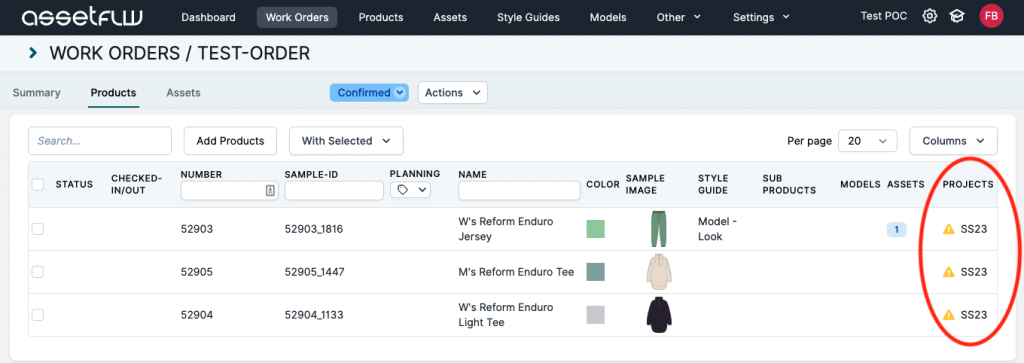Click the name W's Reform Enduro Jersey

[x=506, y=229]
